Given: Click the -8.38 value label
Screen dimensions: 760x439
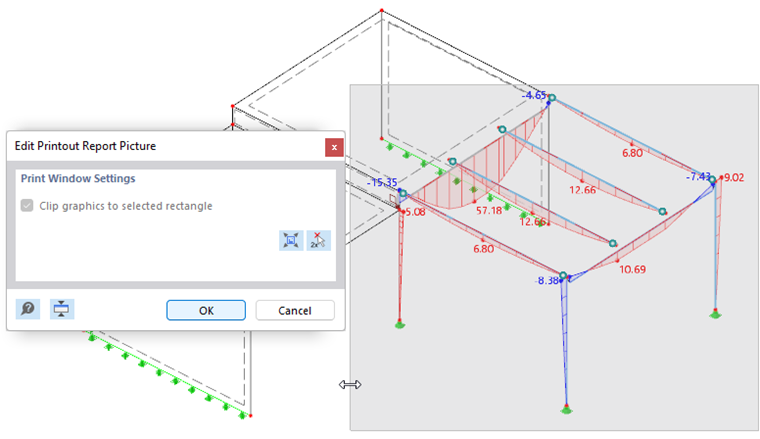Looking at the screenshot, I should (547, 281).
